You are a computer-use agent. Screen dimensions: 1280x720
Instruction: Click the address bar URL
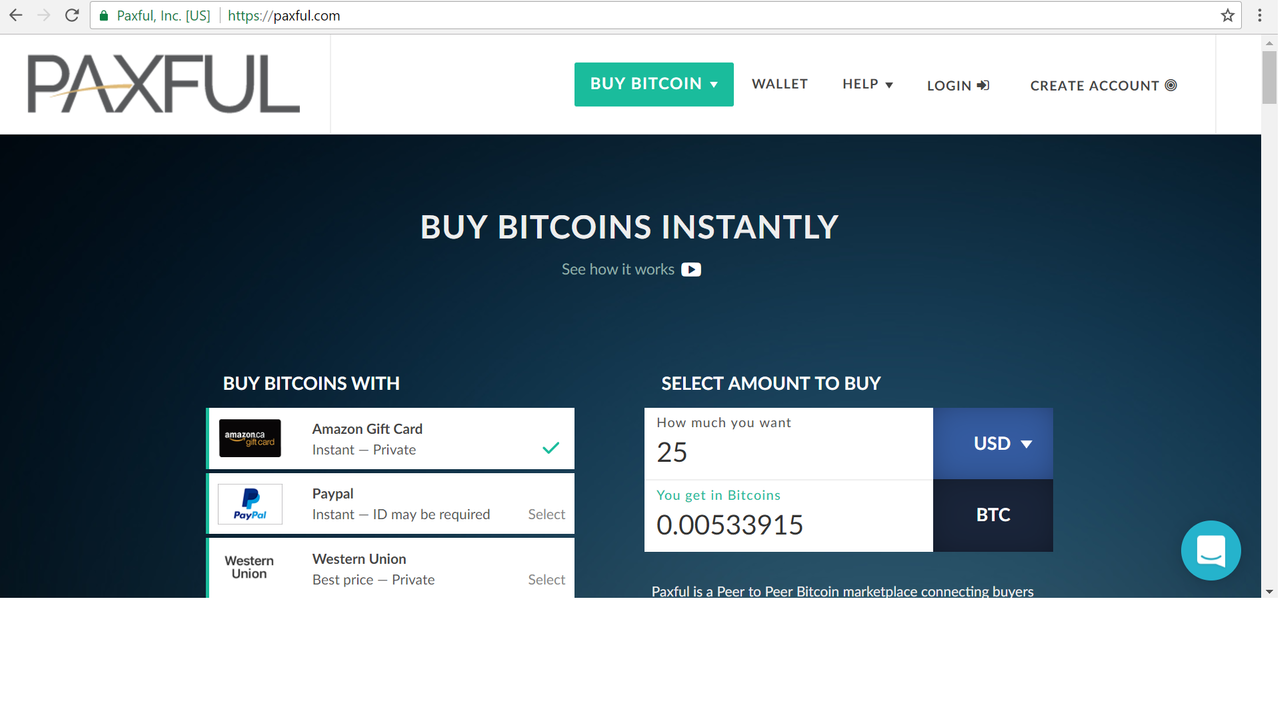click(284, 16)
